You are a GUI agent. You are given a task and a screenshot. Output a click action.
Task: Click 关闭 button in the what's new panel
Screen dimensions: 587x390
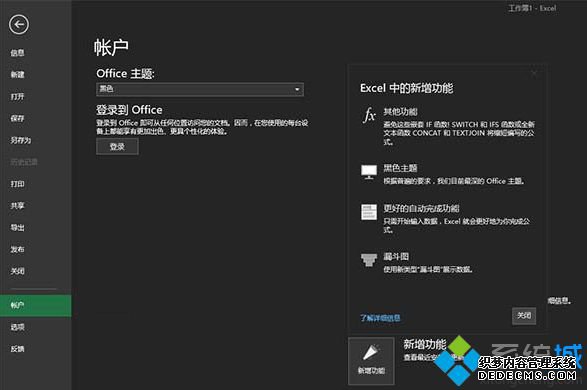524,316
